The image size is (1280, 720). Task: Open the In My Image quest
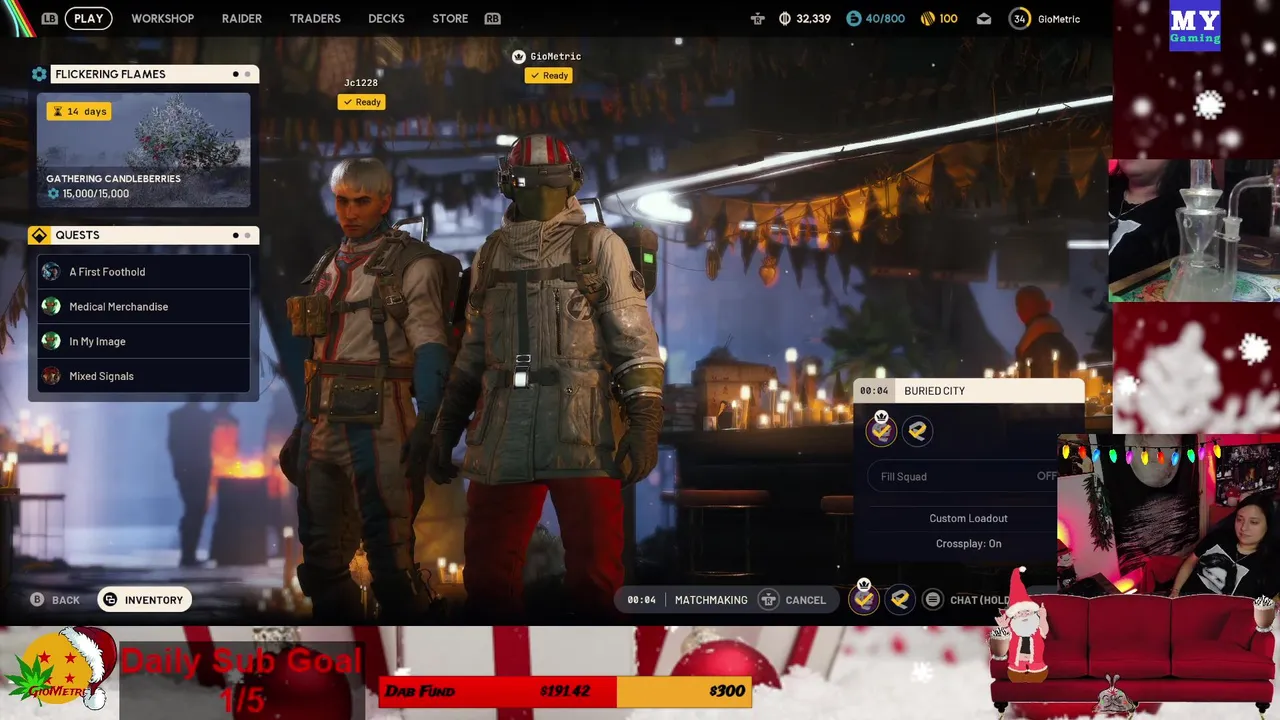click(144, 341)
